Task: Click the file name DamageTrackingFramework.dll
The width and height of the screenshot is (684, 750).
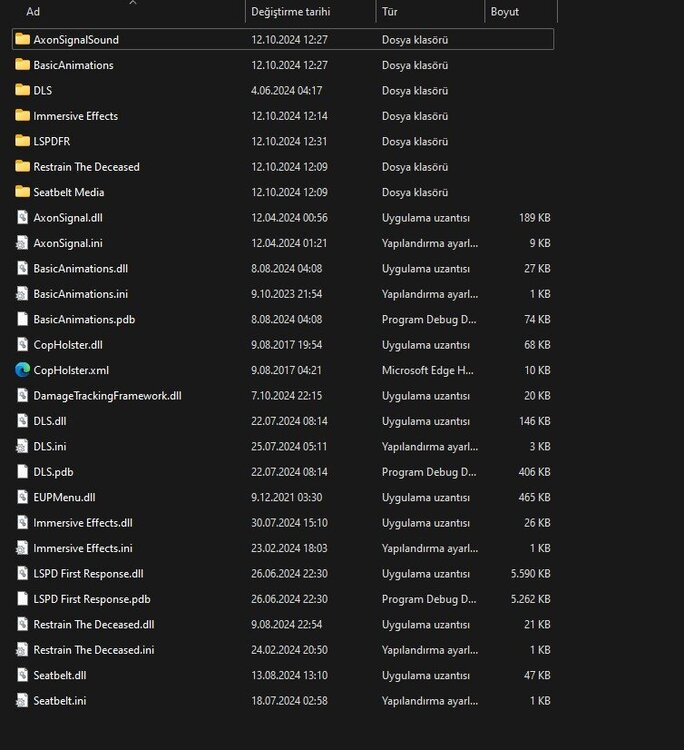Action: pyautogui.click(x=108, y=396)
